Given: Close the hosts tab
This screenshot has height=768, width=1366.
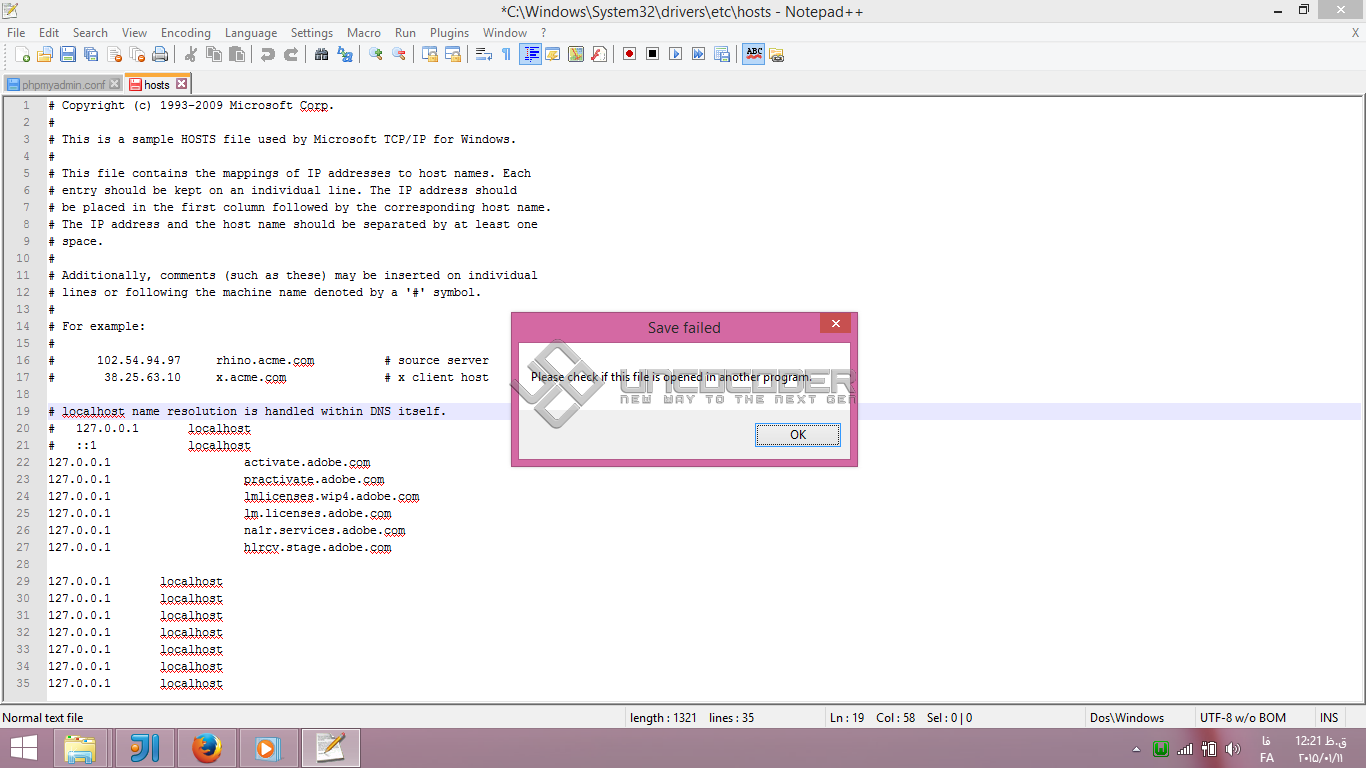Looking at the screenshot, I should 181,85.
